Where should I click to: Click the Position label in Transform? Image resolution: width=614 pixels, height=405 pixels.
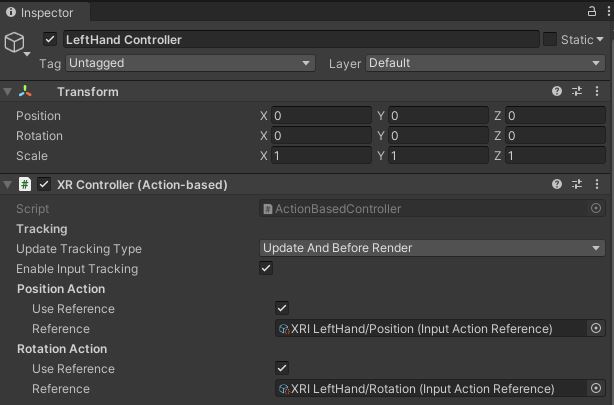tap(38, 116)
